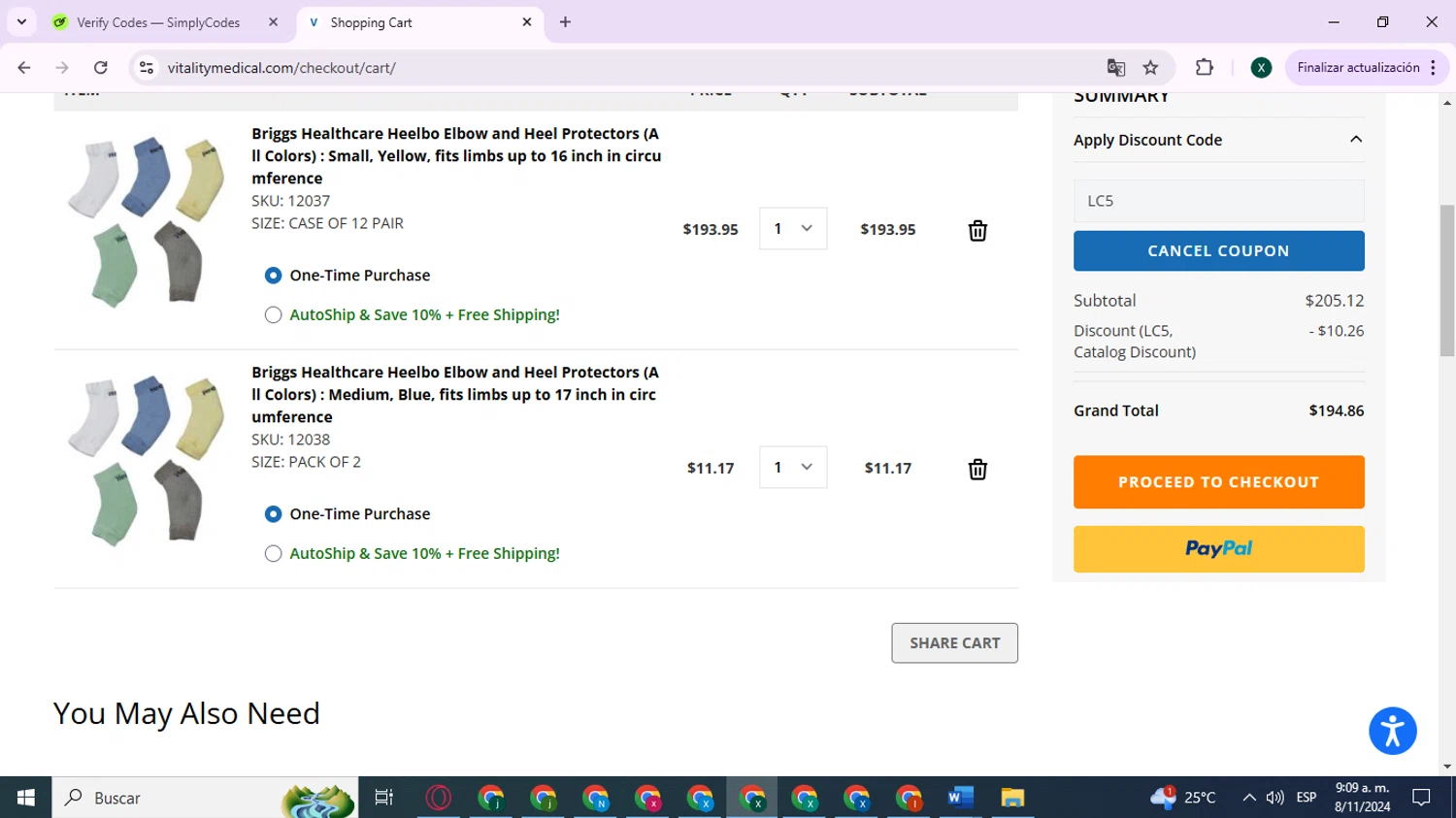Click the Windows taskbar search box

click(205, 798)
